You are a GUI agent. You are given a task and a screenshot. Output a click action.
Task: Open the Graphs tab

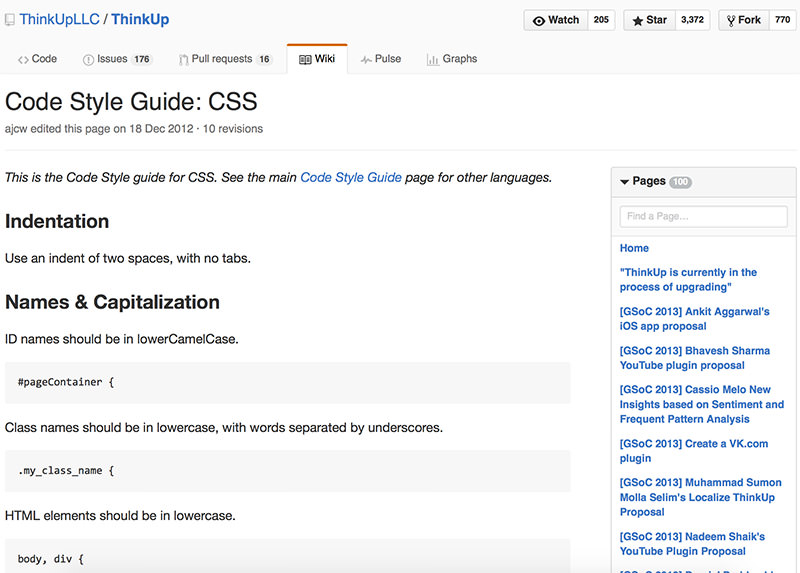click(452, 59)
